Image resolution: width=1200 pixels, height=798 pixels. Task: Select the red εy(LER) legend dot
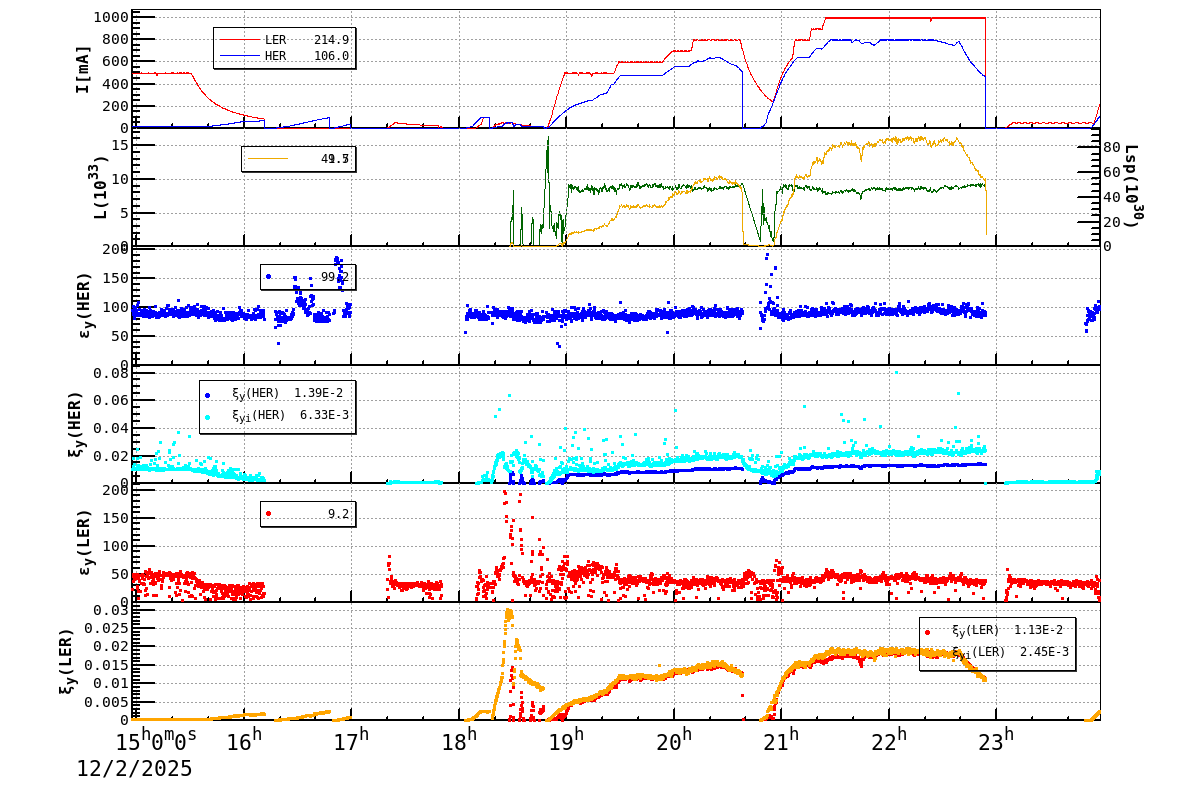tap(268, 515)
